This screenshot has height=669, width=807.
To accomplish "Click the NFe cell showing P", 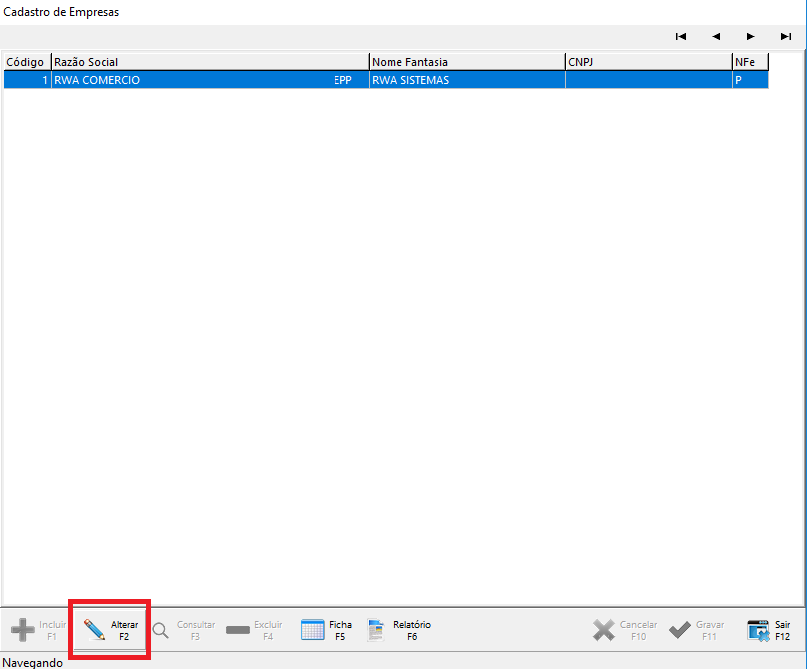I will tap(750, 80).
